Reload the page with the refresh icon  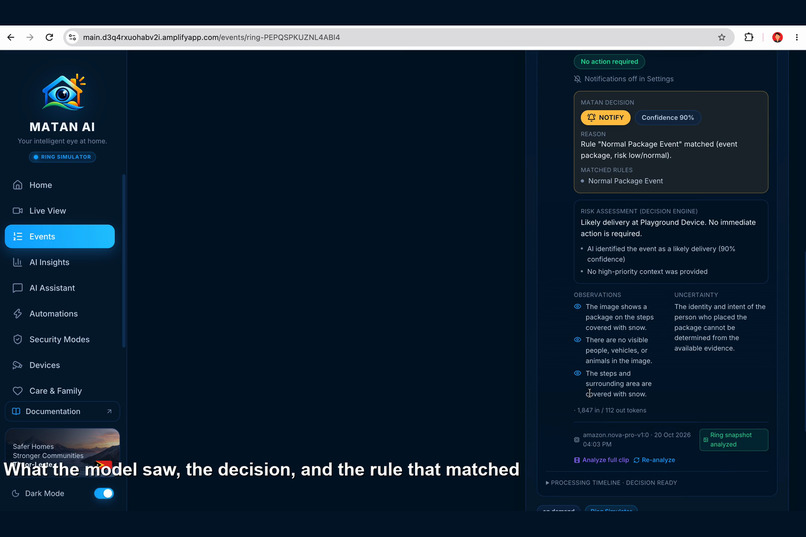click(49, 37)
